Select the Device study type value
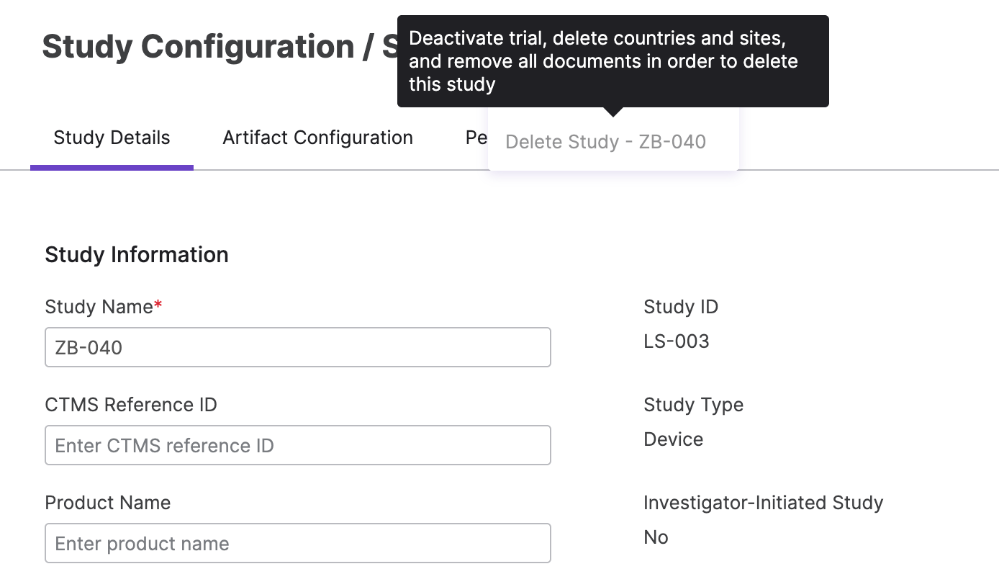Viewport: 999px width, 569px height. pos(673,440)
